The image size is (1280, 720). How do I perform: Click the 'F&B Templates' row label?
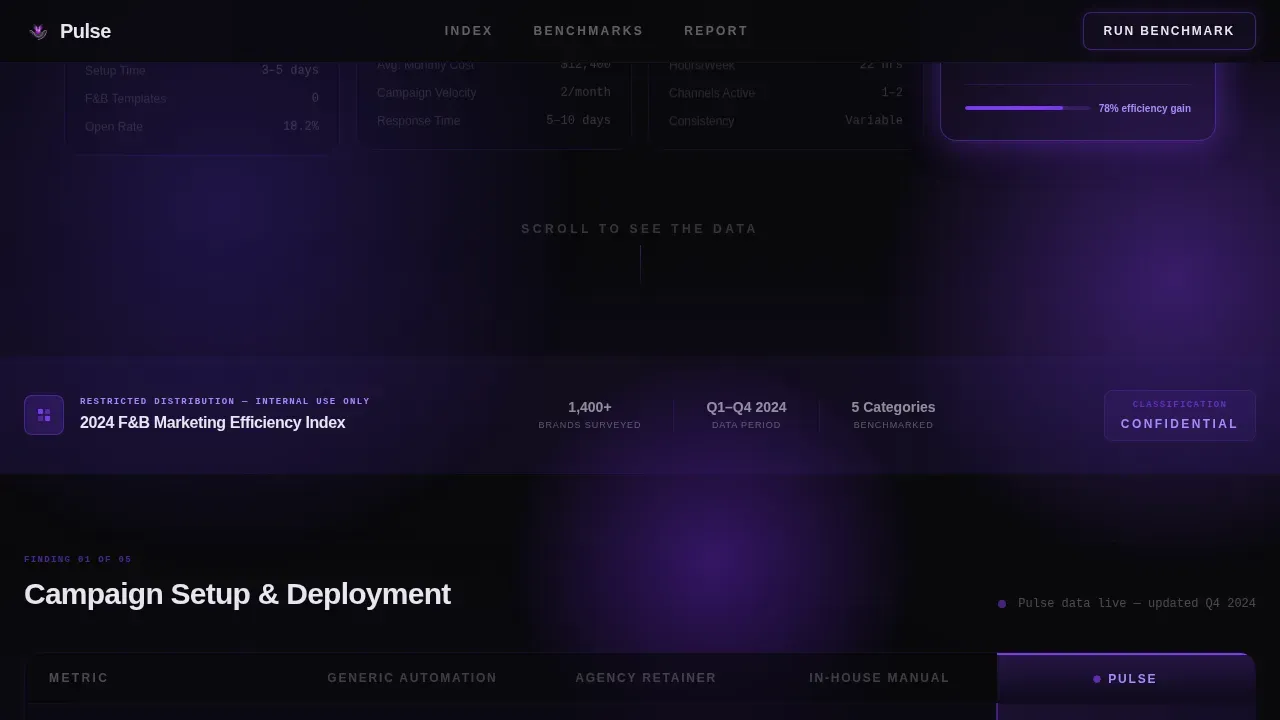[x=126, y=99]
